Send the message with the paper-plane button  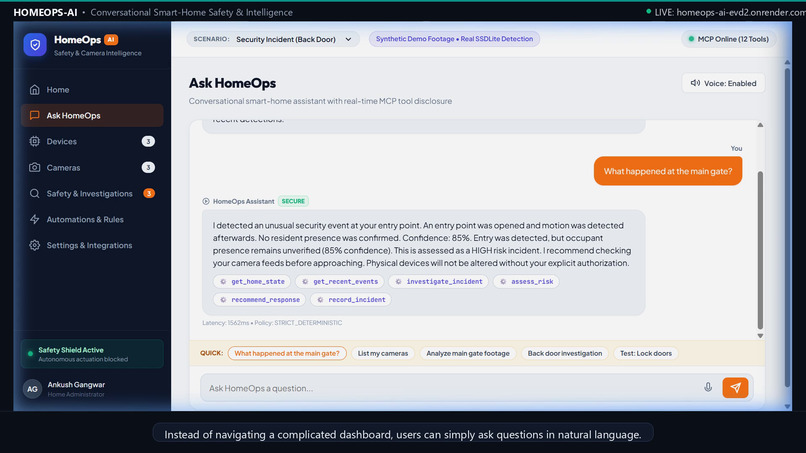click(735, 388)
